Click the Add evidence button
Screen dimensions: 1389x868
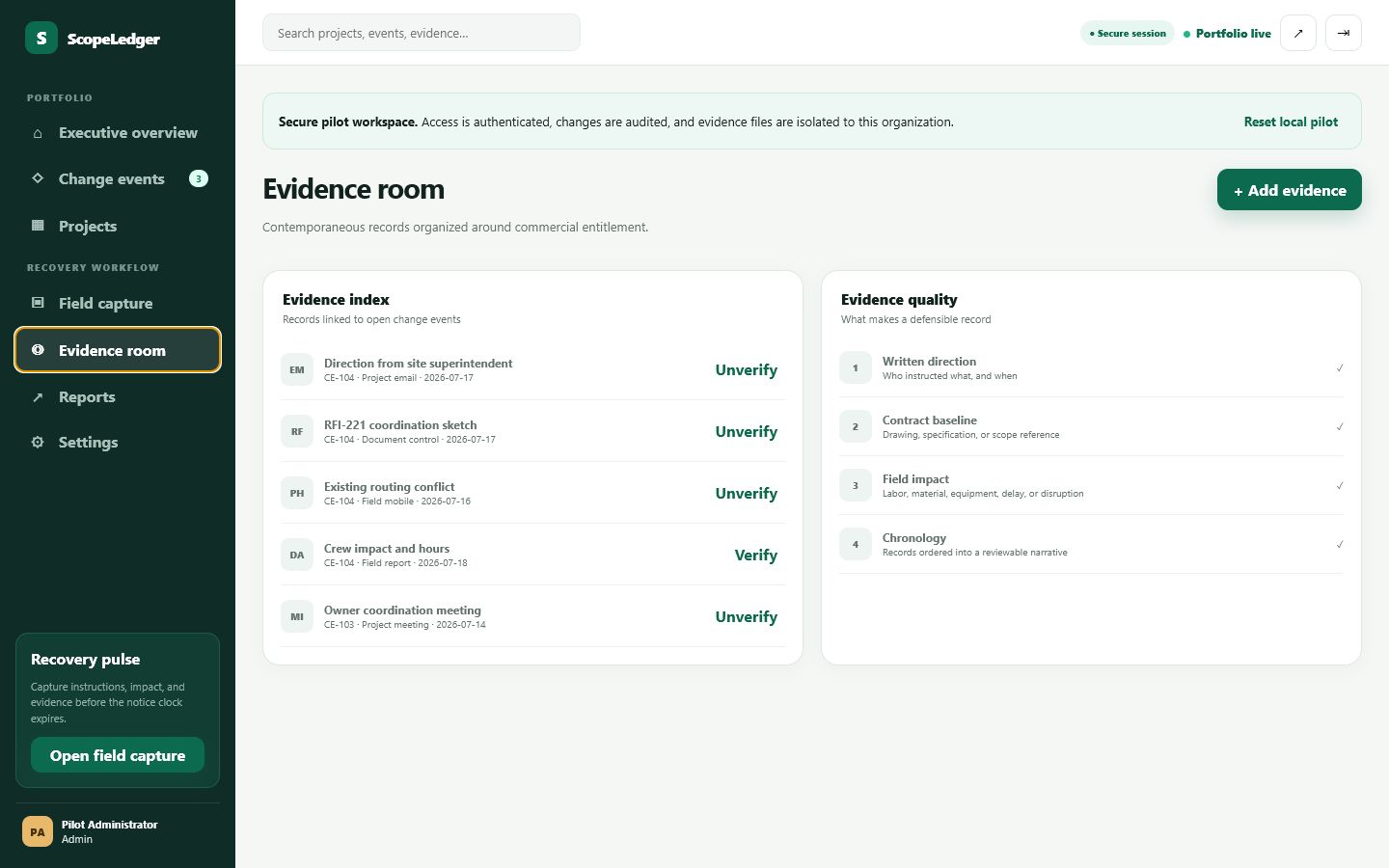click(1290, 190)
